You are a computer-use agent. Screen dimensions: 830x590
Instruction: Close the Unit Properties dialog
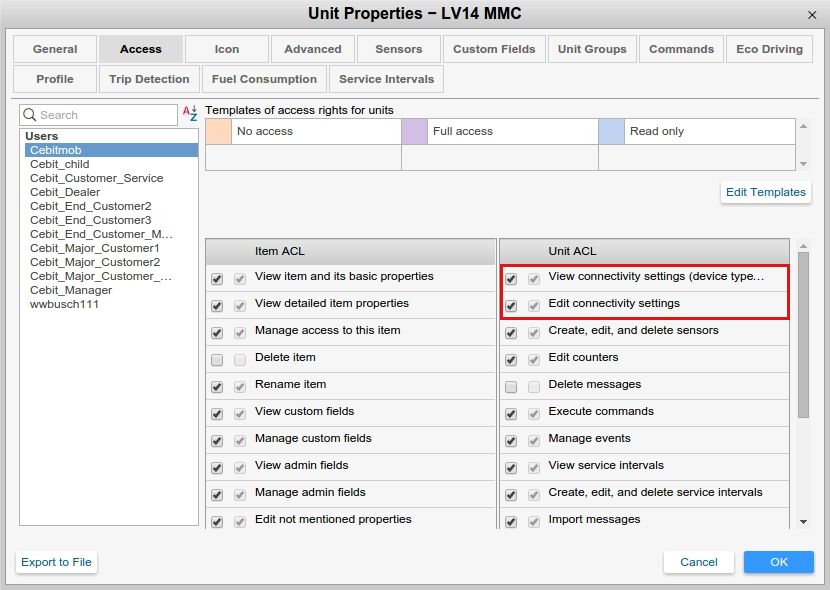[811, 14]
